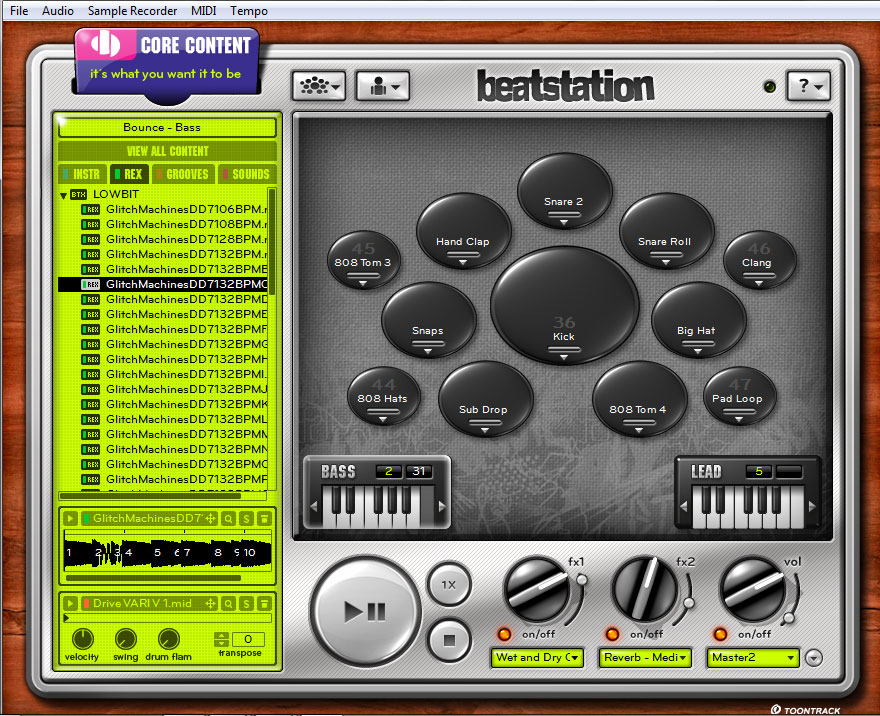Open the question mark help dropdown

tap(809, 86)
